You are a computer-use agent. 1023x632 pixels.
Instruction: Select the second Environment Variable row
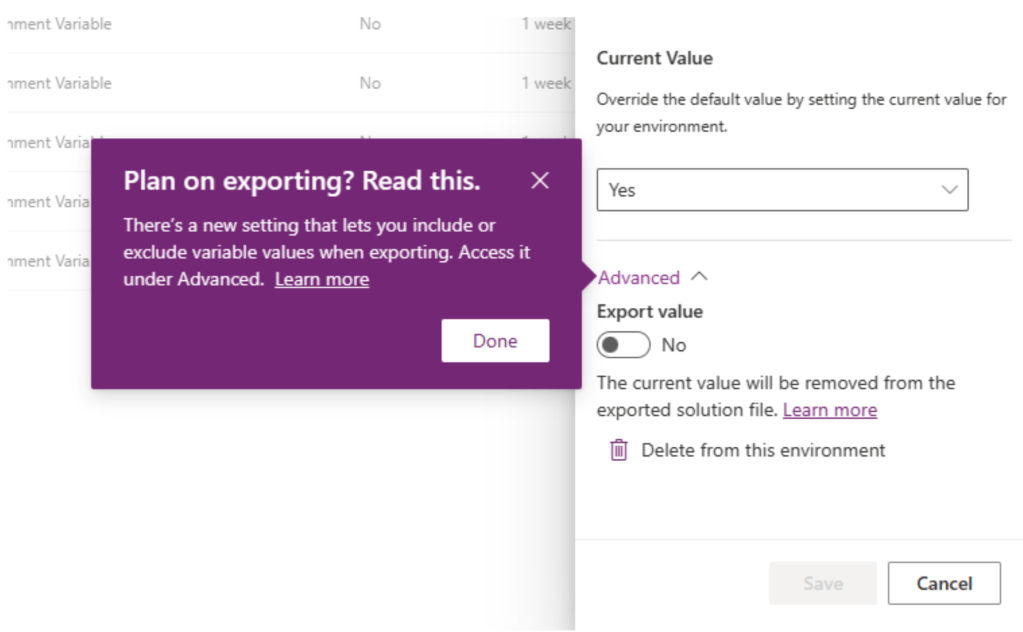point(60,83)
